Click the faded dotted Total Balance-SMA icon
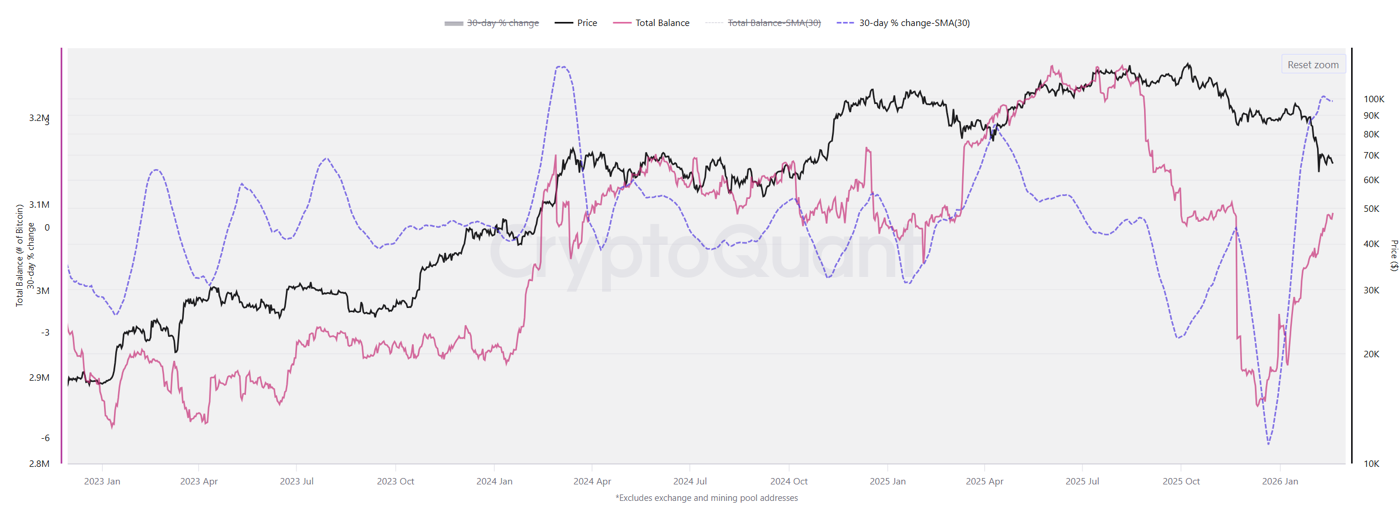 pos(714,23)
